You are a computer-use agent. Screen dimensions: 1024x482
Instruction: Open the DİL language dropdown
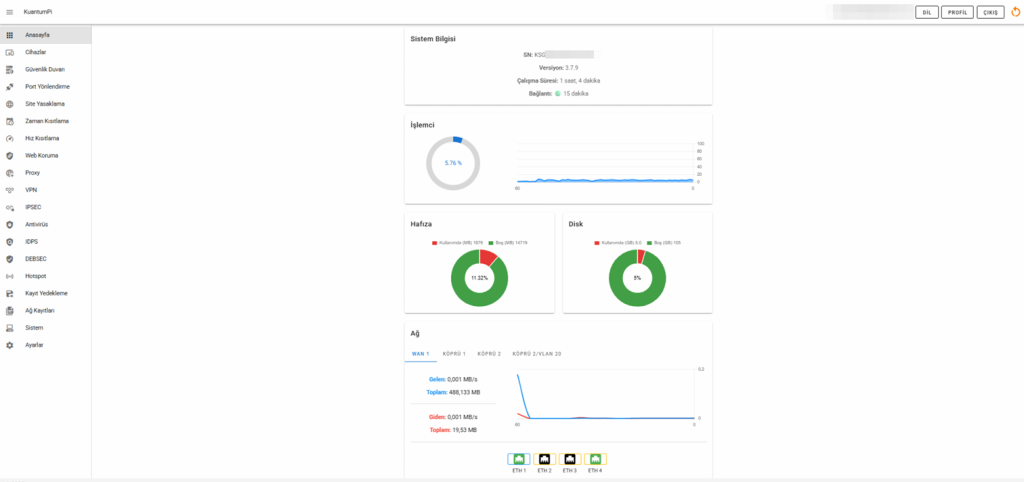927,12
